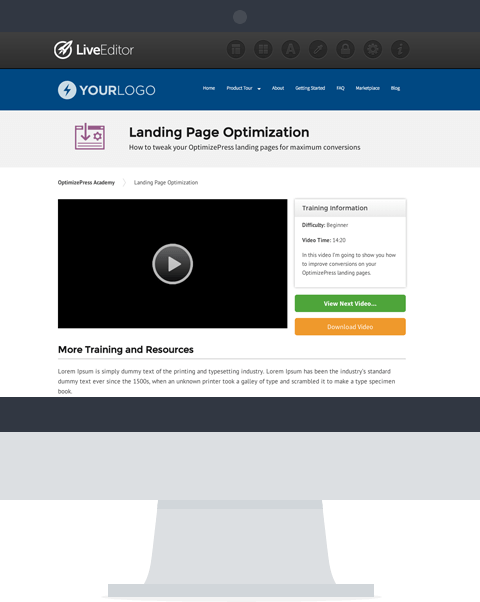Open the gear settings icon
This screenshot has width=480, height=602.
(x=373, y=50)
